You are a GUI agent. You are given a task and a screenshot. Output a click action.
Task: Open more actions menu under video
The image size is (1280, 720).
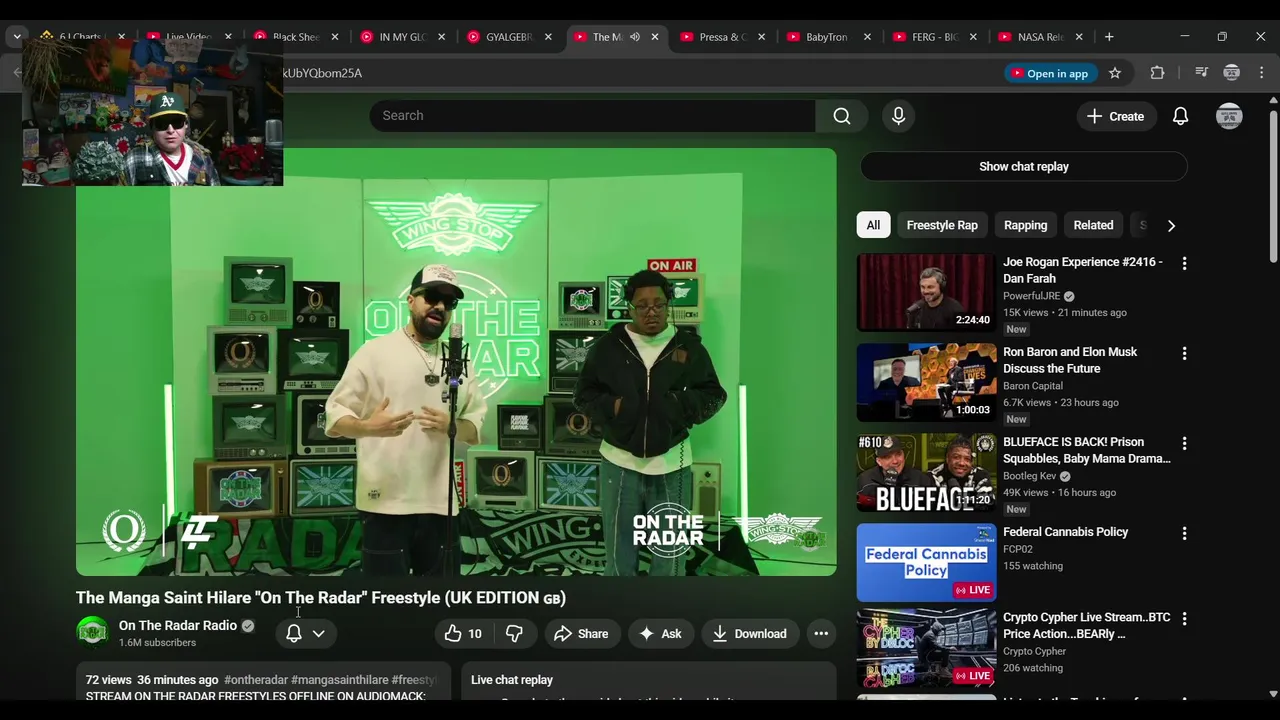(821, 634)
